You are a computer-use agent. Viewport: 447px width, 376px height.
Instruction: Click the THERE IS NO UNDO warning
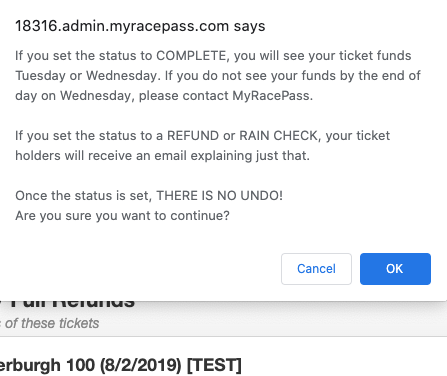coord(220,195)
